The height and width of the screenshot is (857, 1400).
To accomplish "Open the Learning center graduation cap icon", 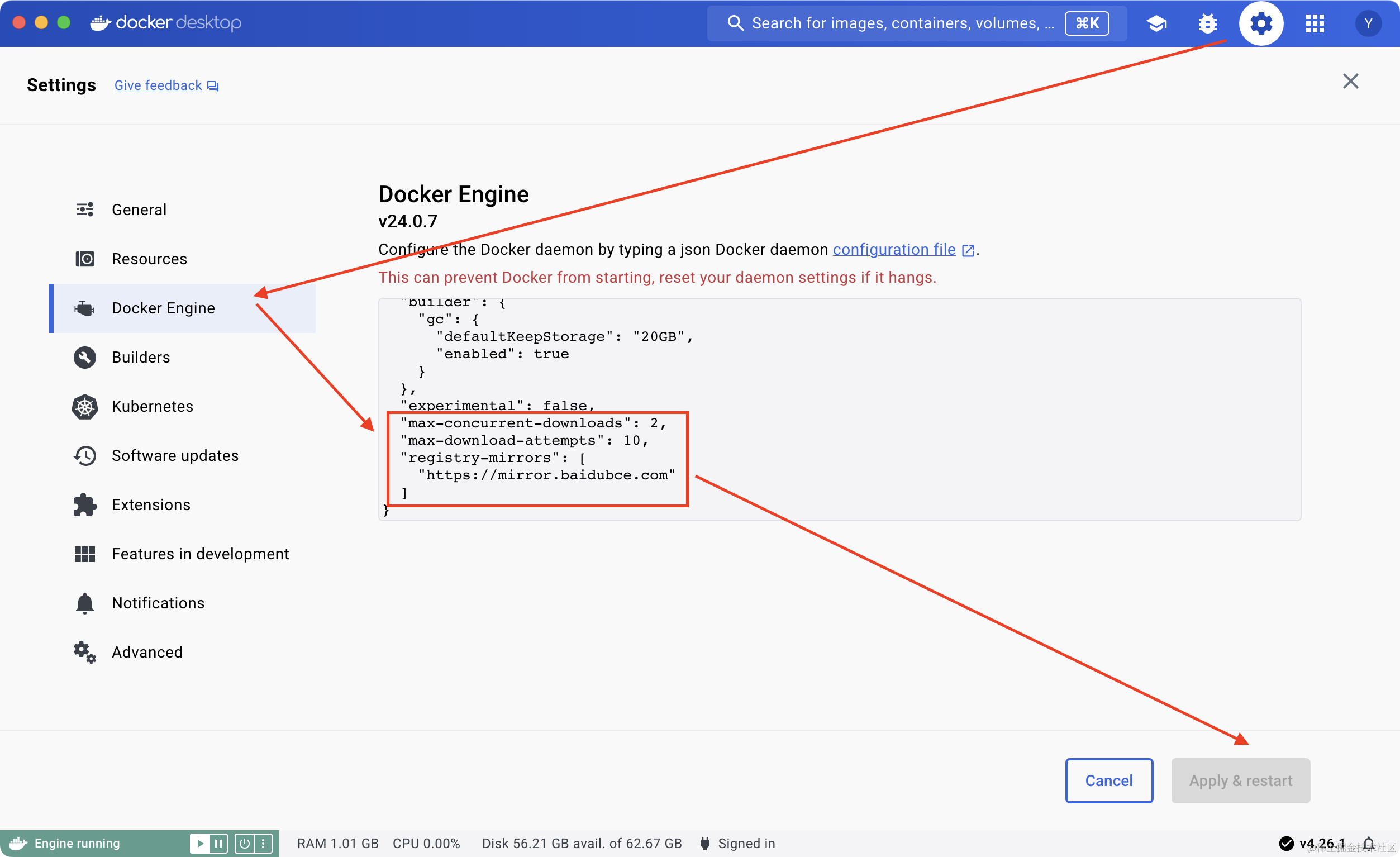I will [1156, 23].
